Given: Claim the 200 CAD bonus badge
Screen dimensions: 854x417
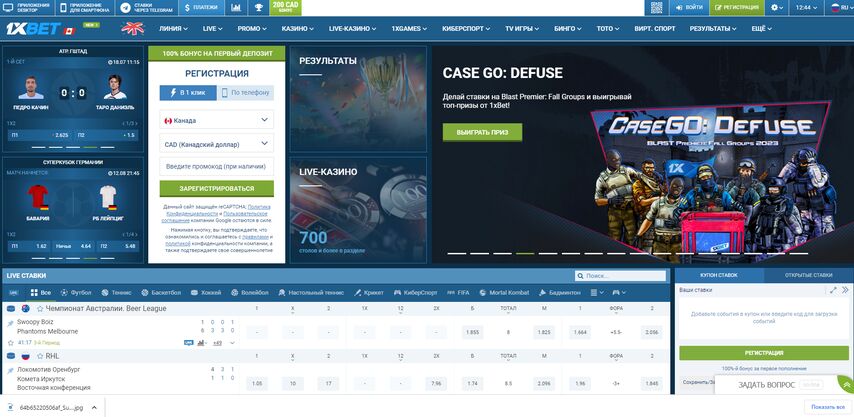Looking at the screenshot, I should click(x=285, y=8).
